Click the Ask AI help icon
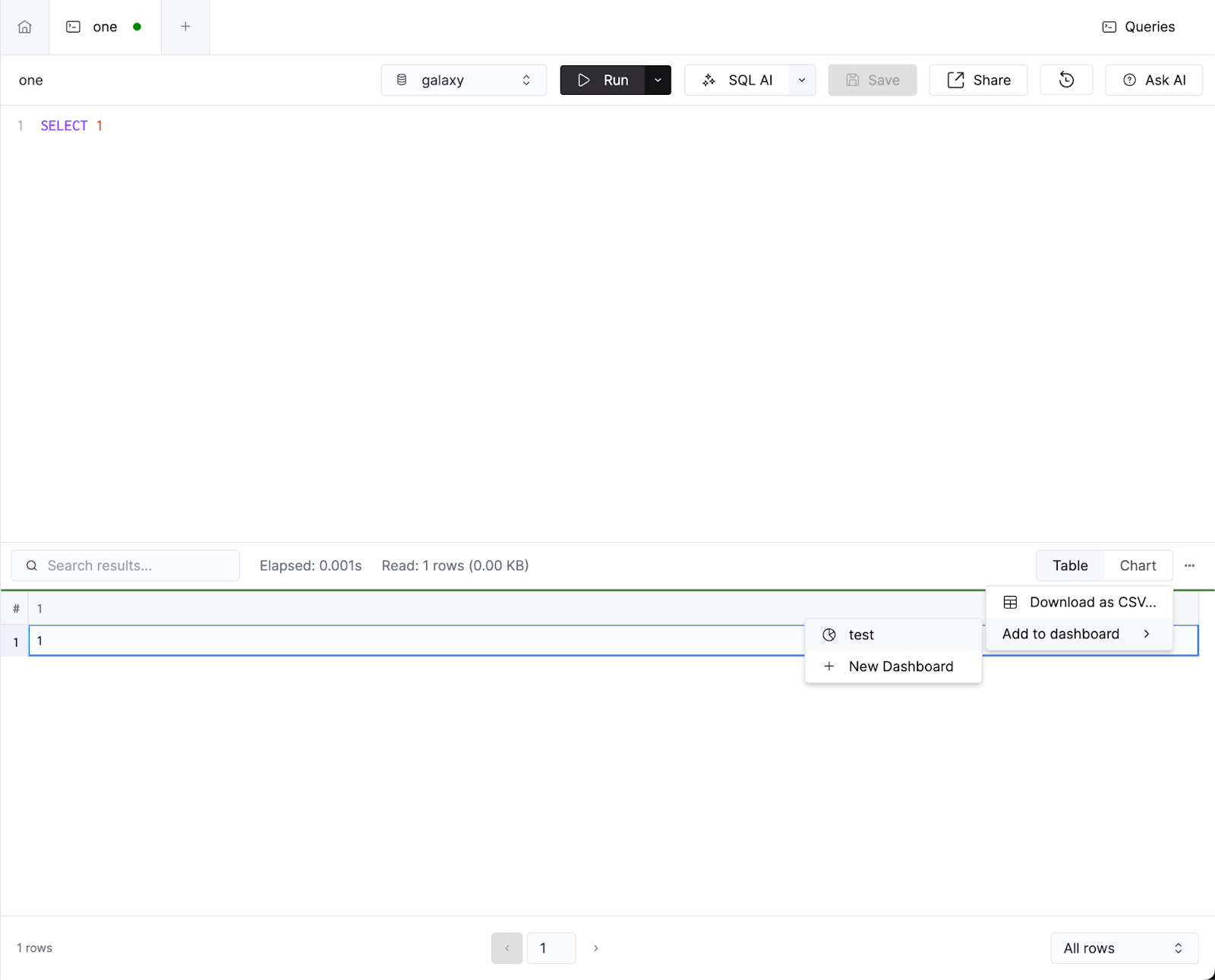 coord(1130,80)
